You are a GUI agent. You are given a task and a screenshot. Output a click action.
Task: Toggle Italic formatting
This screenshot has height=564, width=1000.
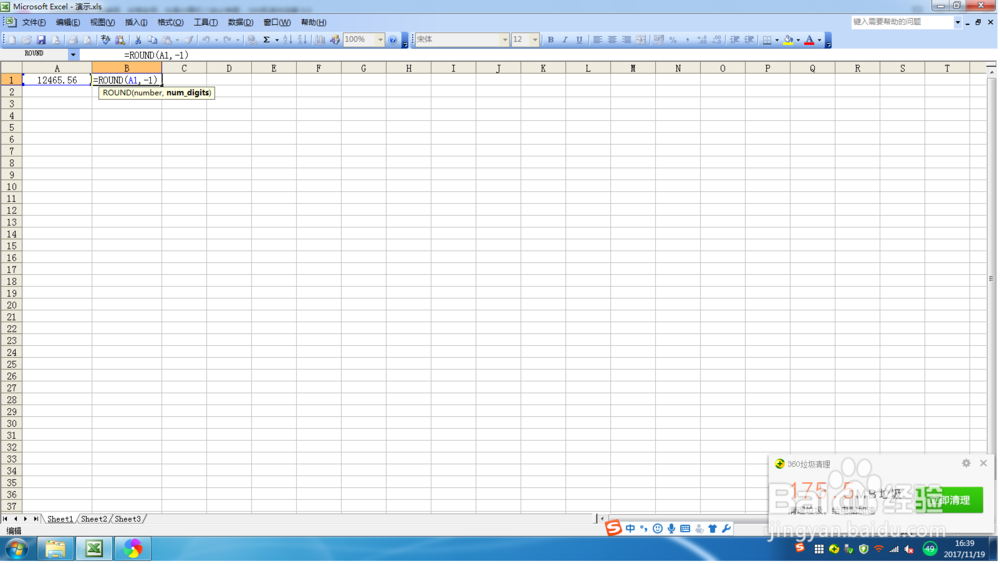[x=564, y=40]
